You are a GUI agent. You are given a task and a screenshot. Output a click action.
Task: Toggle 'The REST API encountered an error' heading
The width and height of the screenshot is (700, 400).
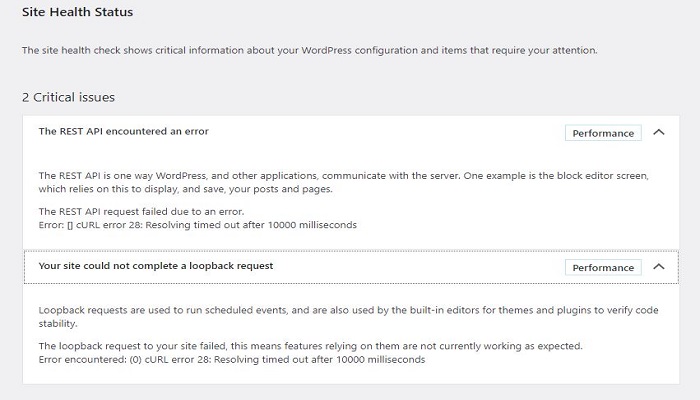123,131
